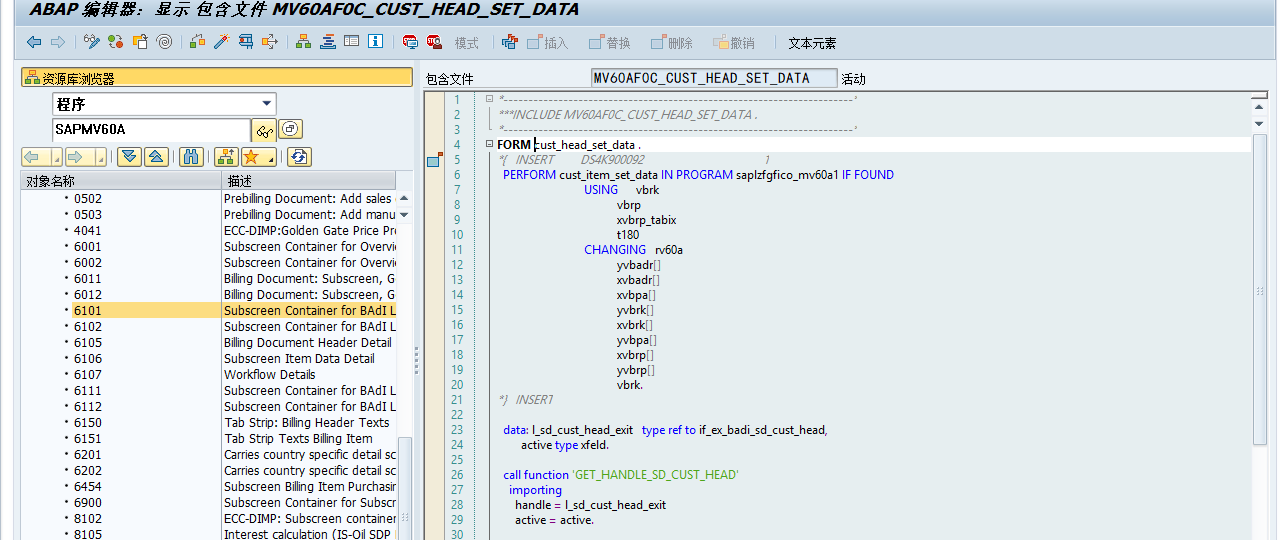Viewport: 1280px width, 540px height.
Task: Select screen 6106 Subscreen Item Data Detail
Action: [209, 359]
